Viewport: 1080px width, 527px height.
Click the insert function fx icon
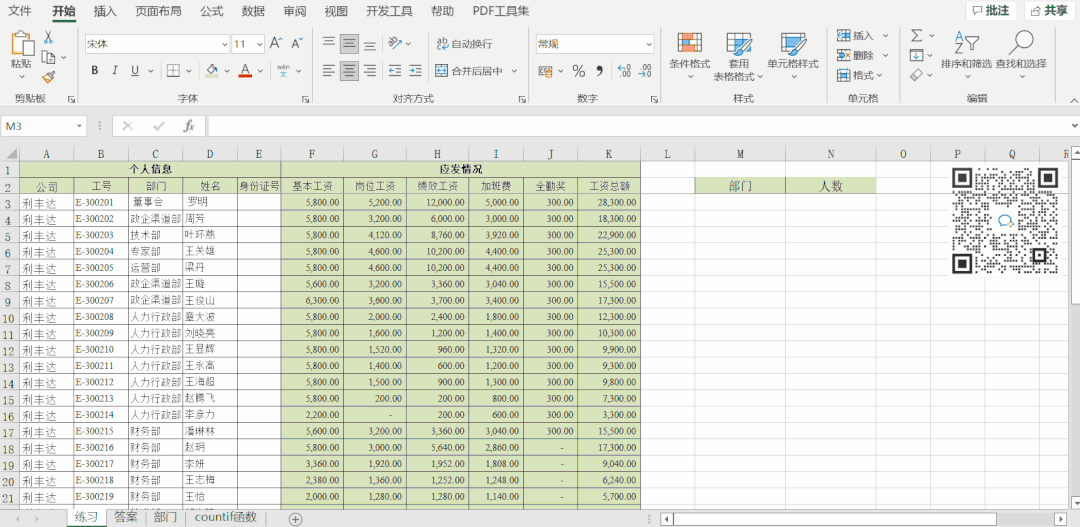click(x=188, y=126)
